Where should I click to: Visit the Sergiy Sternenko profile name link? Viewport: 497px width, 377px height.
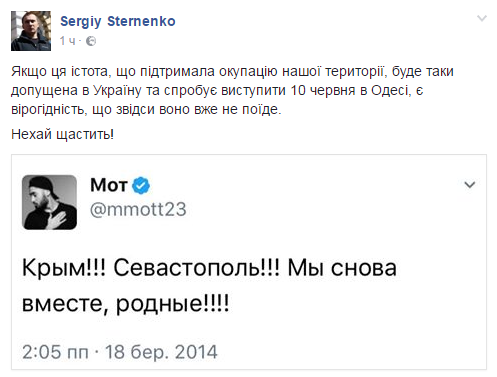(x=118, y=22)
